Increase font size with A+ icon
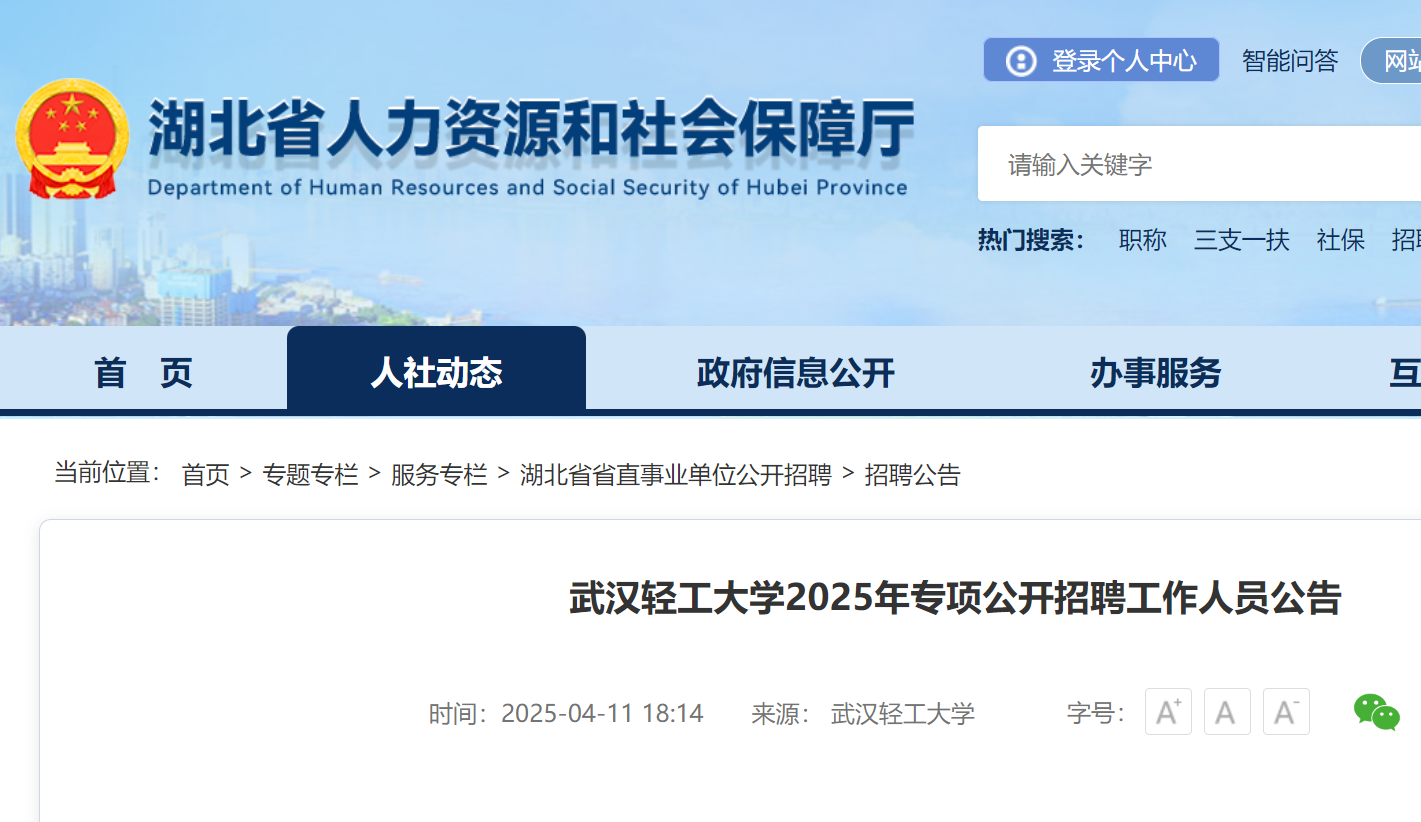 pyautogui.click(x=1168, y=712)
